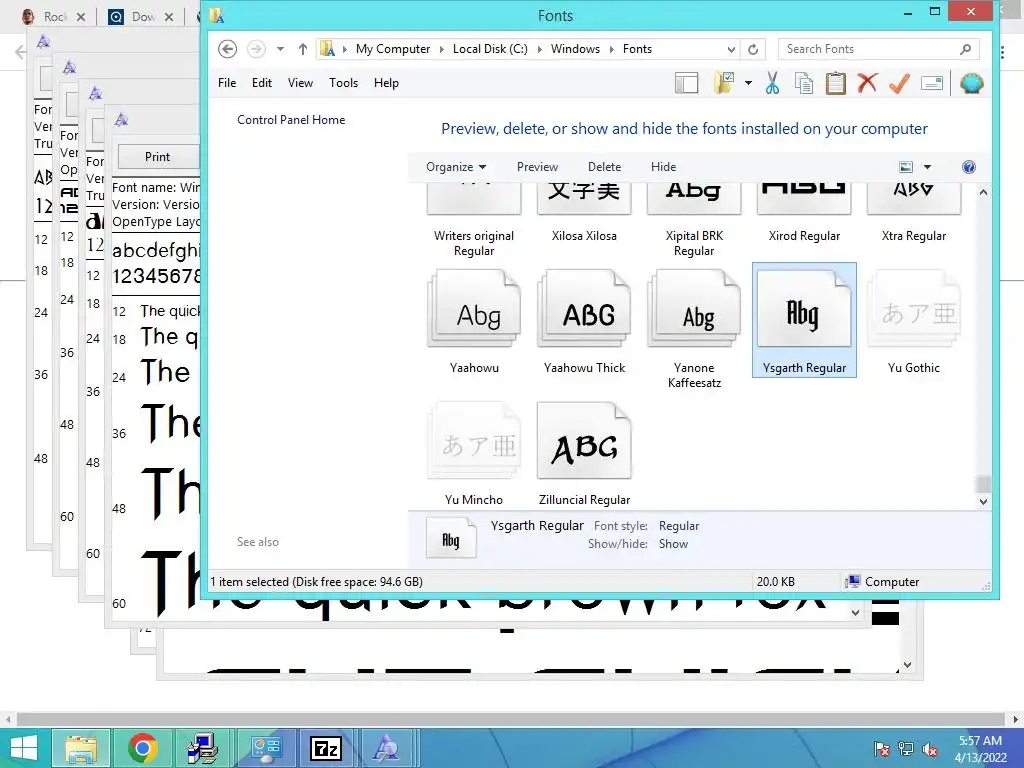Expand the arrow after My Computer breadcrumb

click(x=441, y=49)
